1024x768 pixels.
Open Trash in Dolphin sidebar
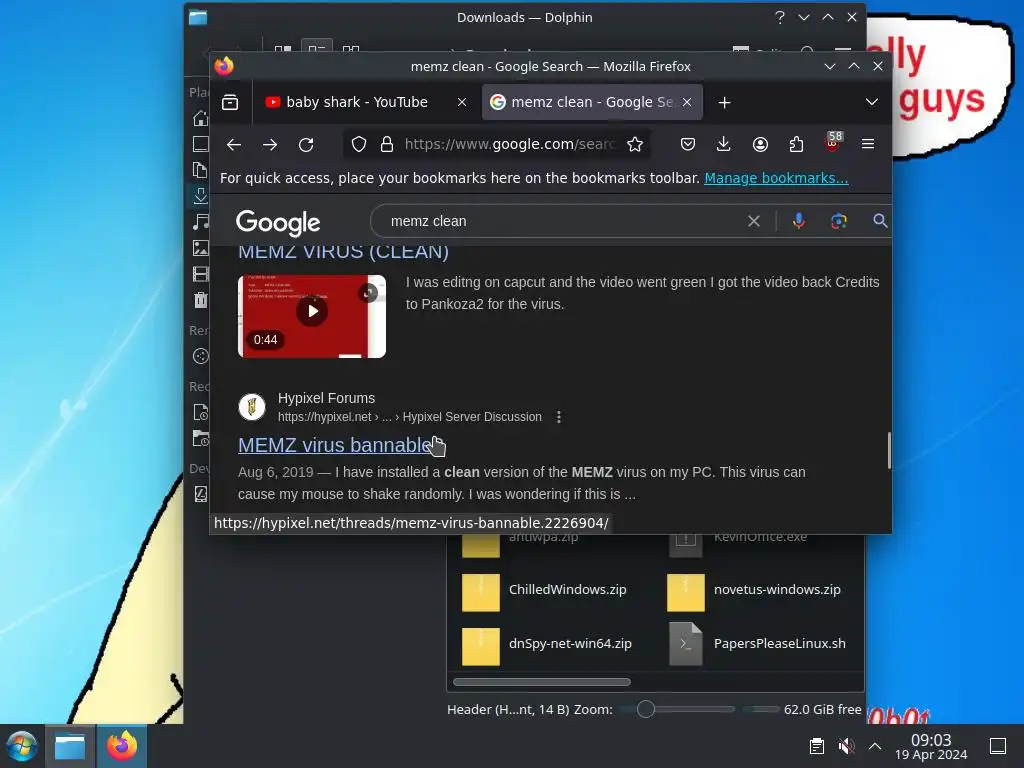[x=200, y=300]
